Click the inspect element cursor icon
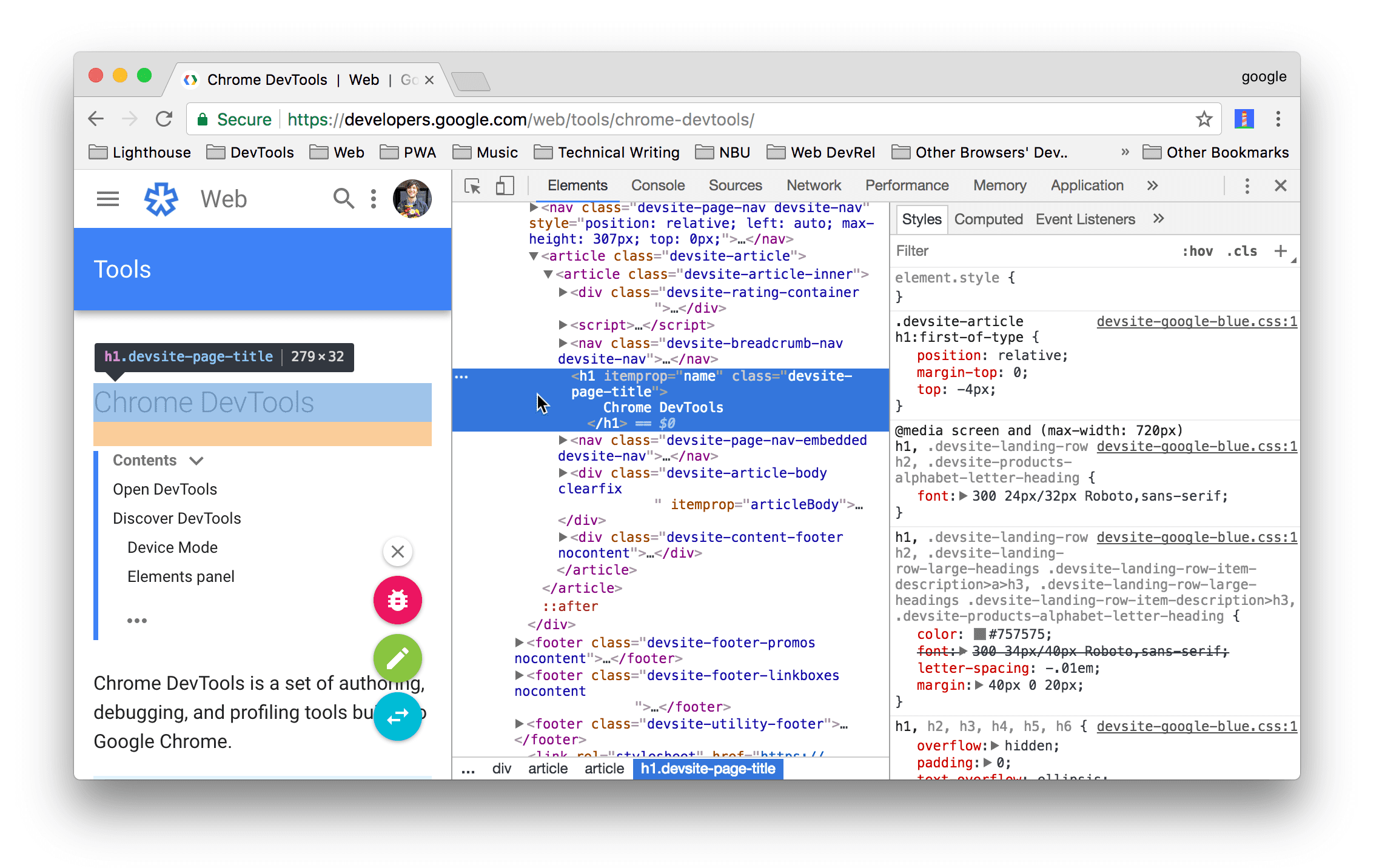 [473, 187]
